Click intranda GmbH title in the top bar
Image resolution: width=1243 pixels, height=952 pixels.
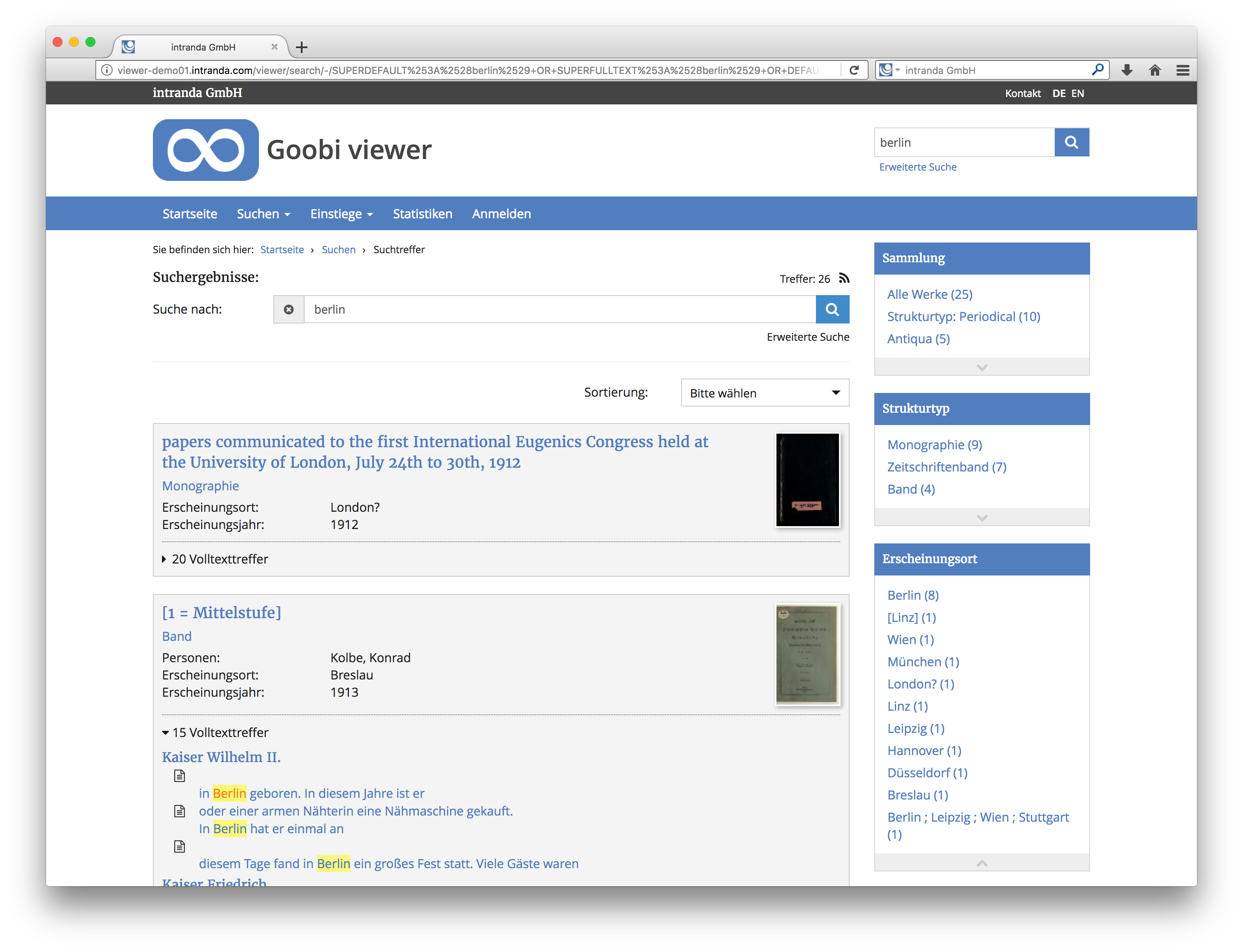click(x=197, y=92)
